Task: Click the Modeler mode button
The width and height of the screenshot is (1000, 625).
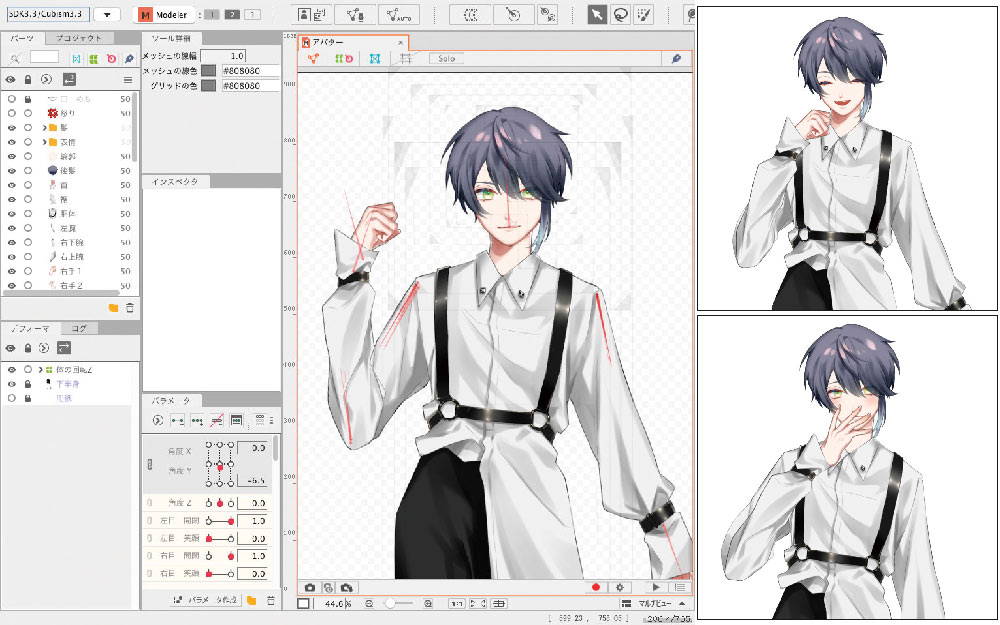Action: [x=163, y=14]
